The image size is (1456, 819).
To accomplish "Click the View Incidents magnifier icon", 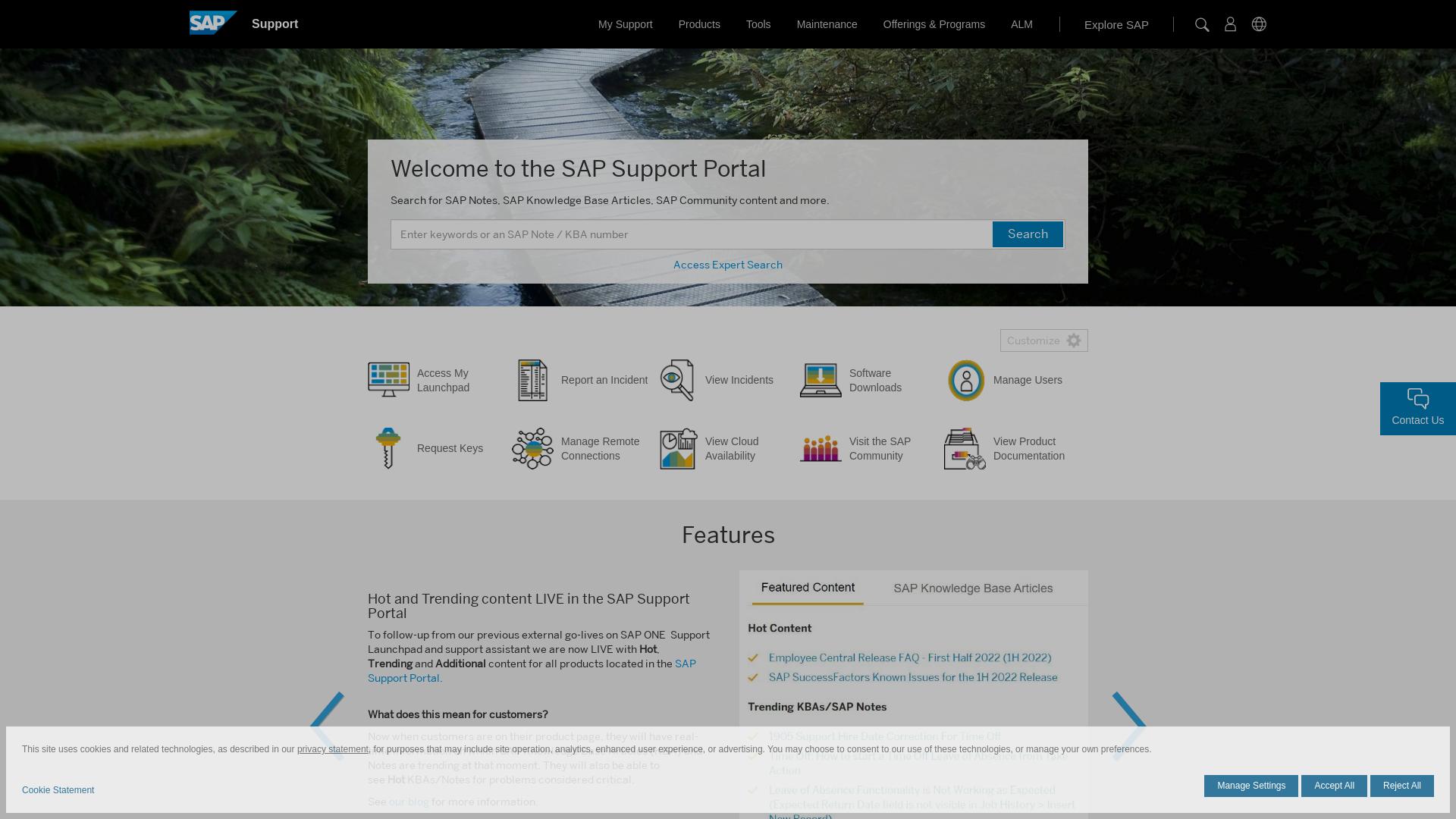I will coord(677,380).
